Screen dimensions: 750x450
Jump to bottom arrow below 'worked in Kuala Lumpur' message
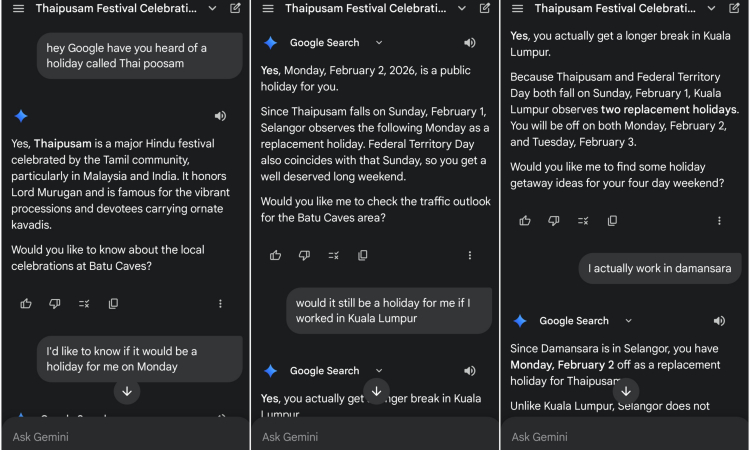(376, 391)
